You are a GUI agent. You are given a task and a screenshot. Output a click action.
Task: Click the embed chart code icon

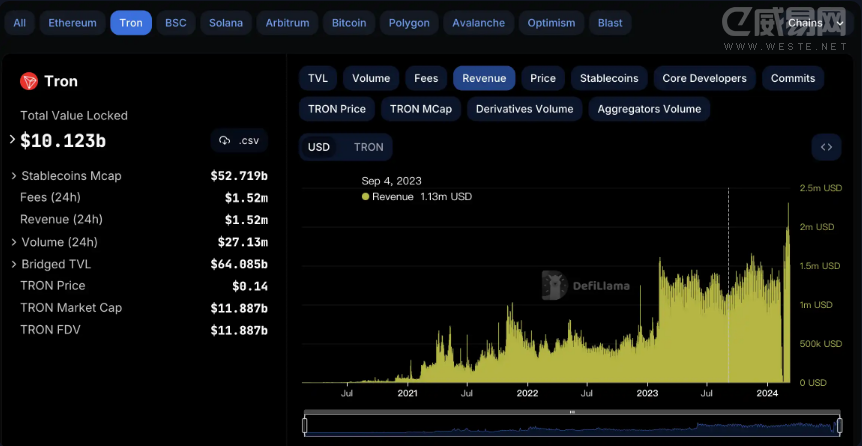pyautogui.click(x=826, y=147)
